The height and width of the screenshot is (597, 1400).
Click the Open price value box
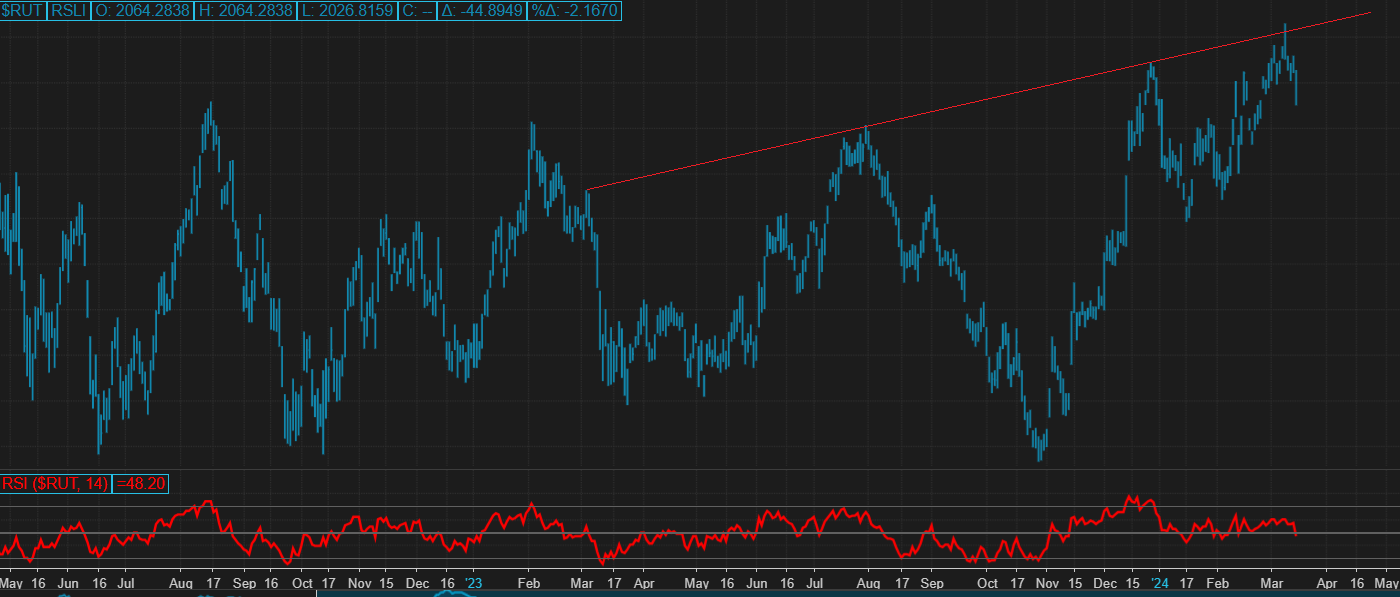pyautogui.click(x=144, y=11)
